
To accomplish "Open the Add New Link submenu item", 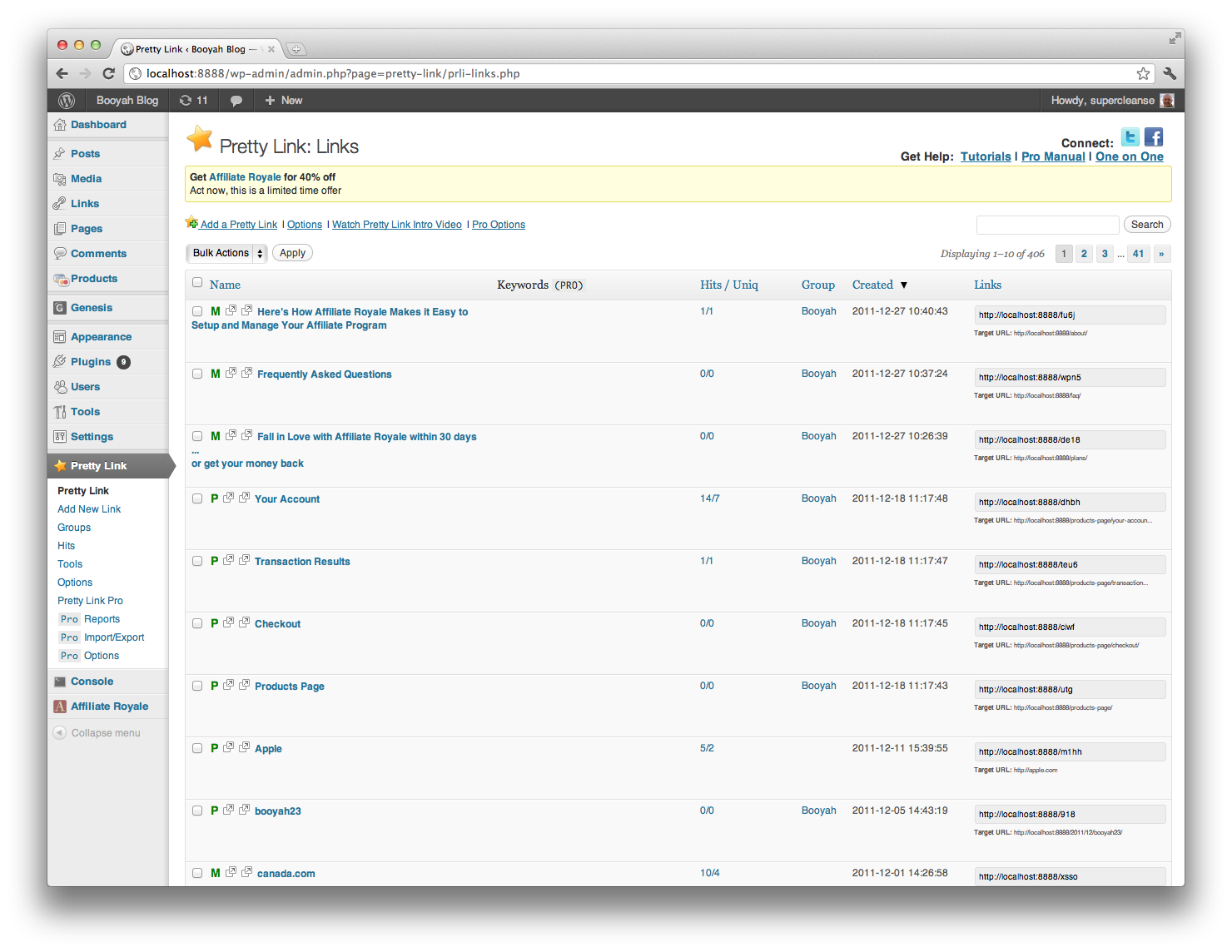I will pyautogui.click(x=89, y=509).
